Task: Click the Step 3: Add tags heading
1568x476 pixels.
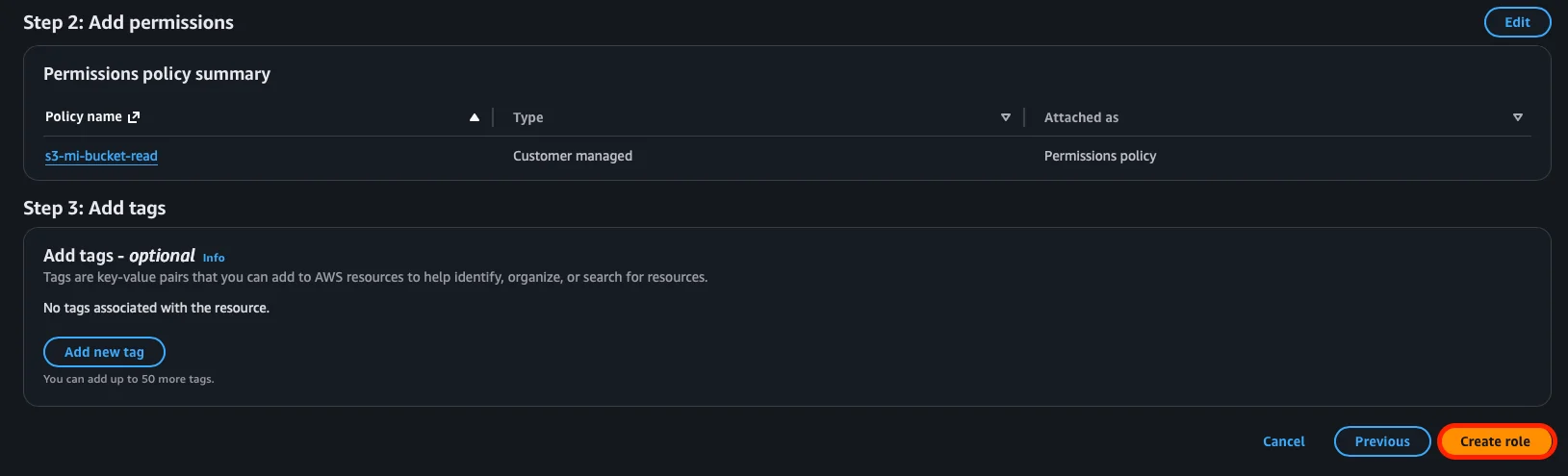Action: [x=94, y=208]
